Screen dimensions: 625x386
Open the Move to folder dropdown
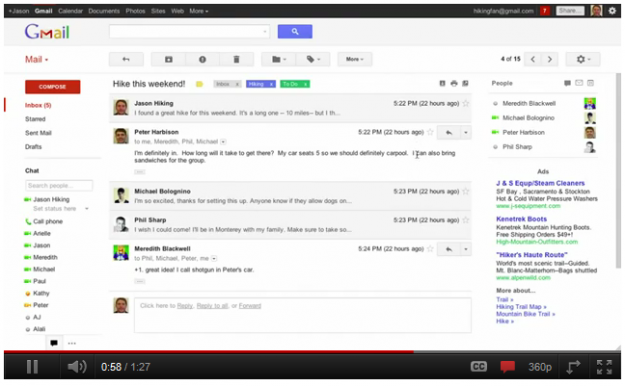click(279, 59)
